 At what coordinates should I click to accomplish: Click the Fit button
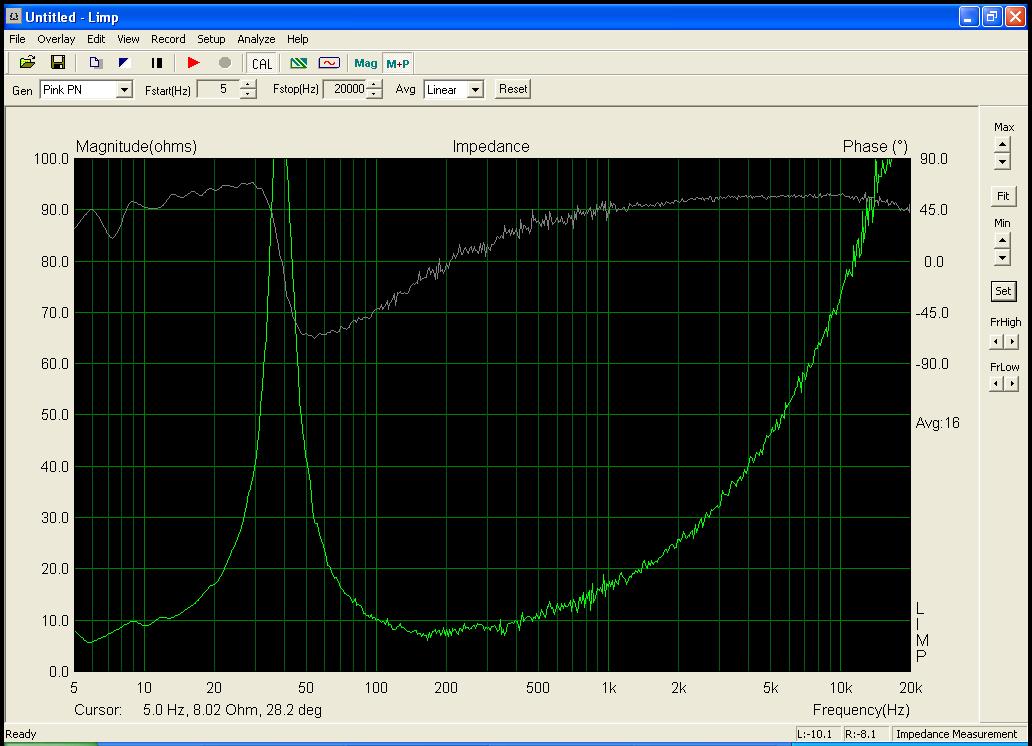[1003, 196]
